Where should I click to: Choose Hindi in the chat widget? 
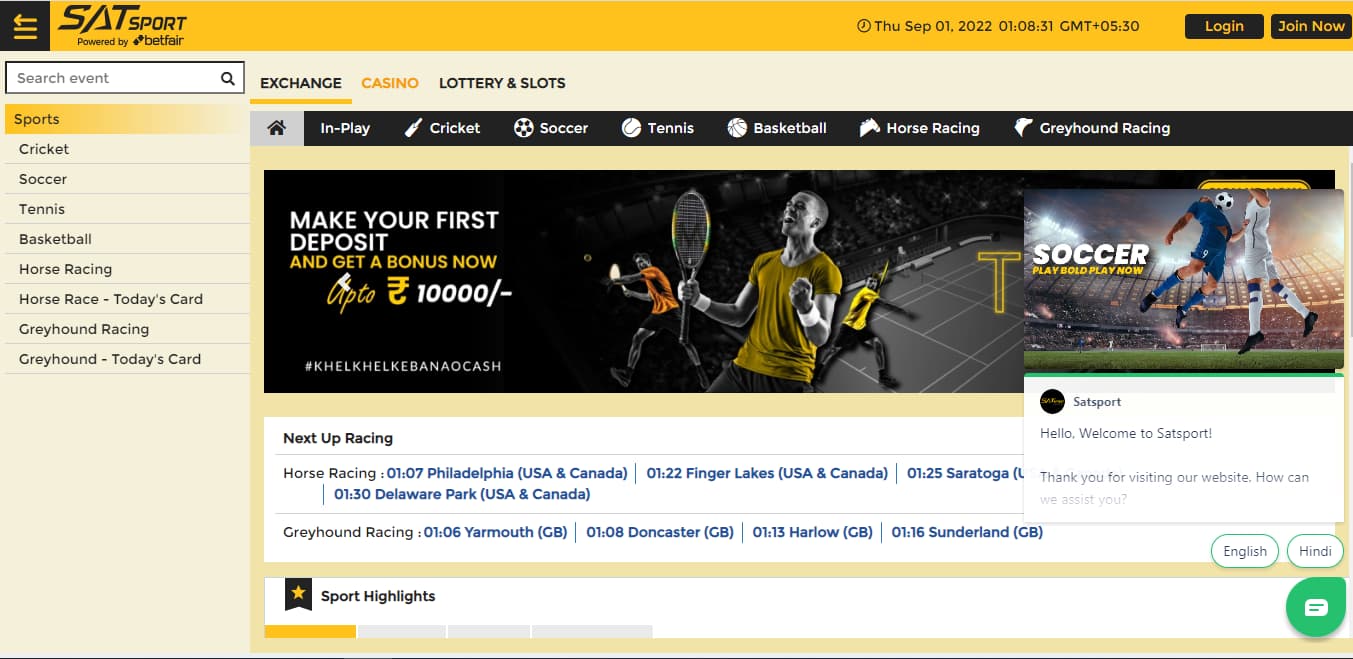tap(1315, 551)
